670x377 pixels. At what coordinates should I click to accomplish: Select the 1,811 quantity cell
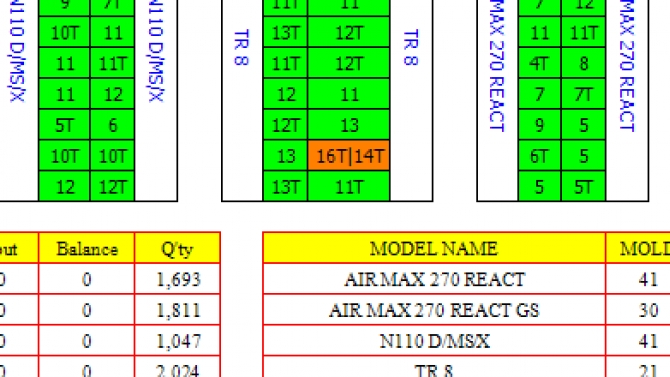pyautogui.click(x=177, y=310)
